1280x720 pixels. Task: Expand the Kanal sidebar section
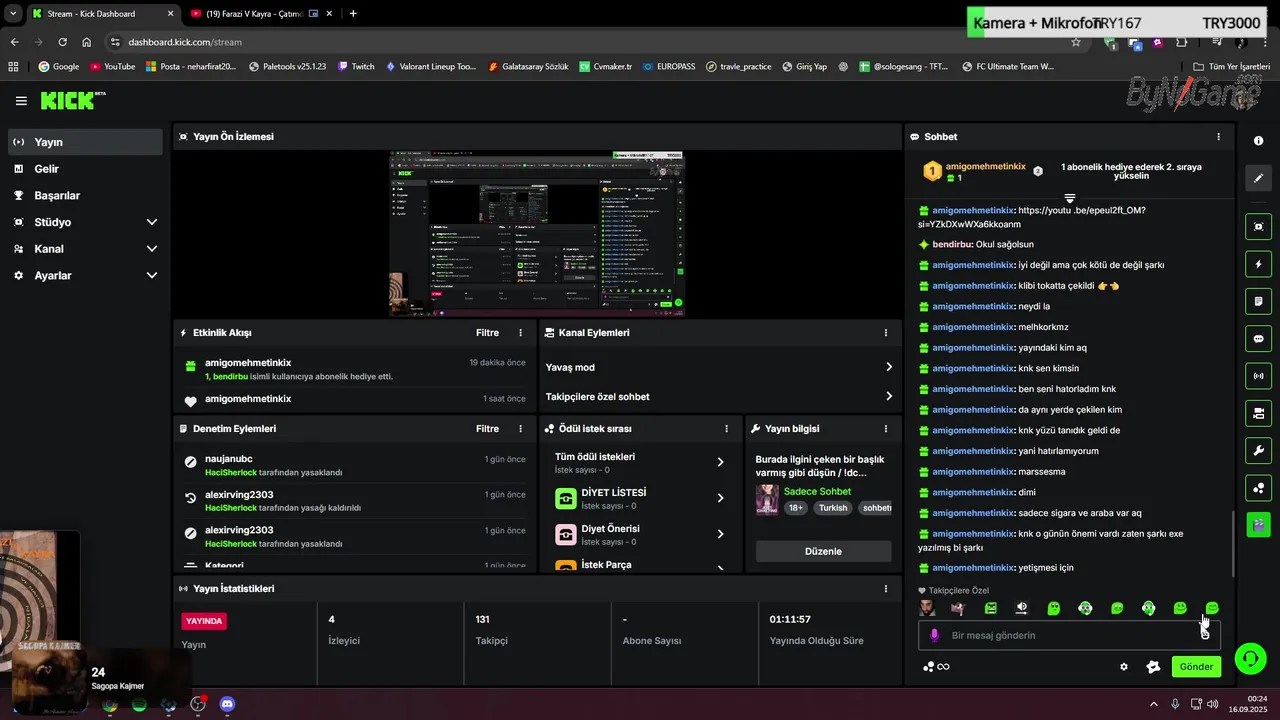coord(85,249)
